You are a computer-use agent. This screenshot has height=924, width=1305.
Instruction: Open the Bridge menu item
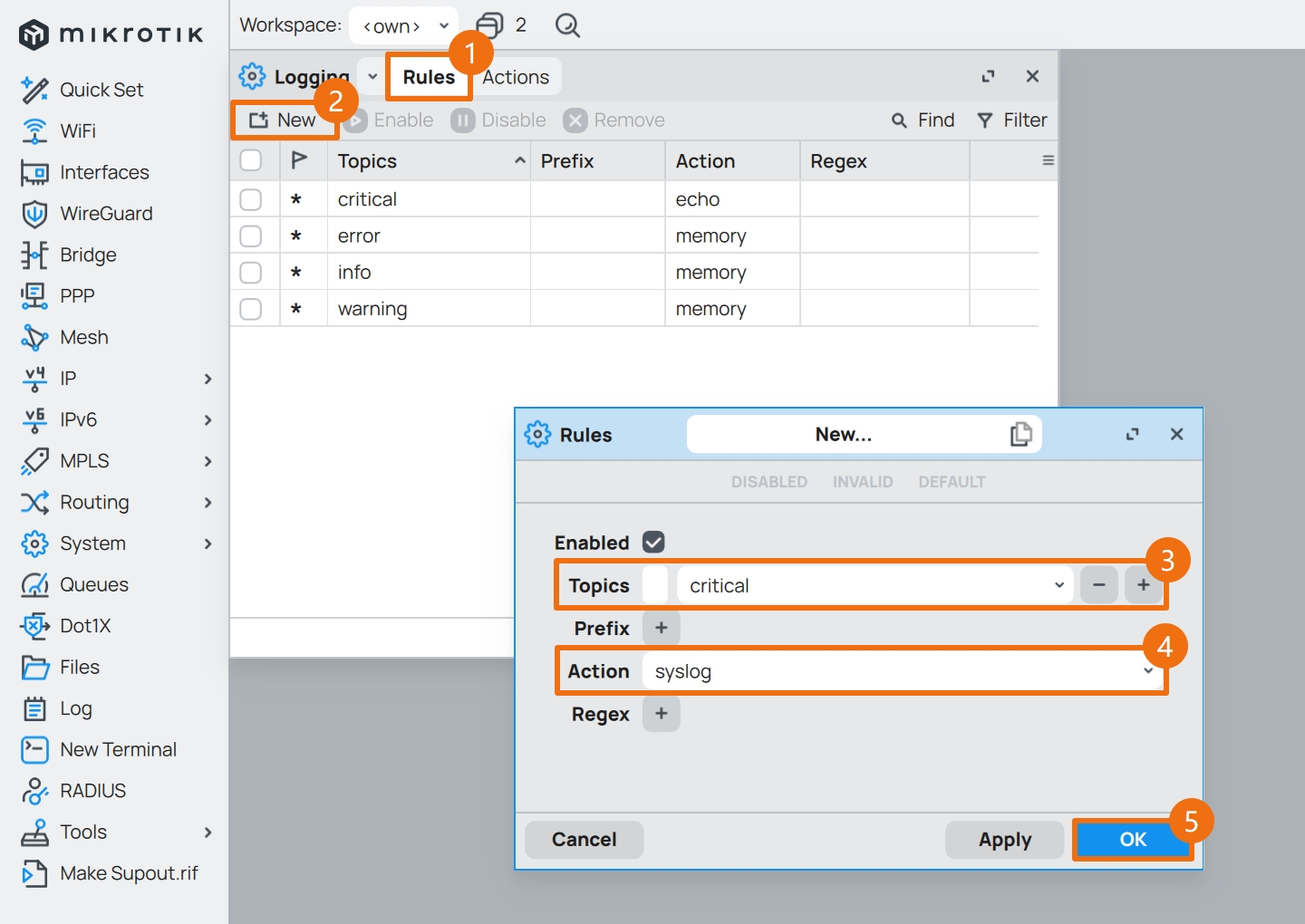pyautogui.click(x=88, y=255)
